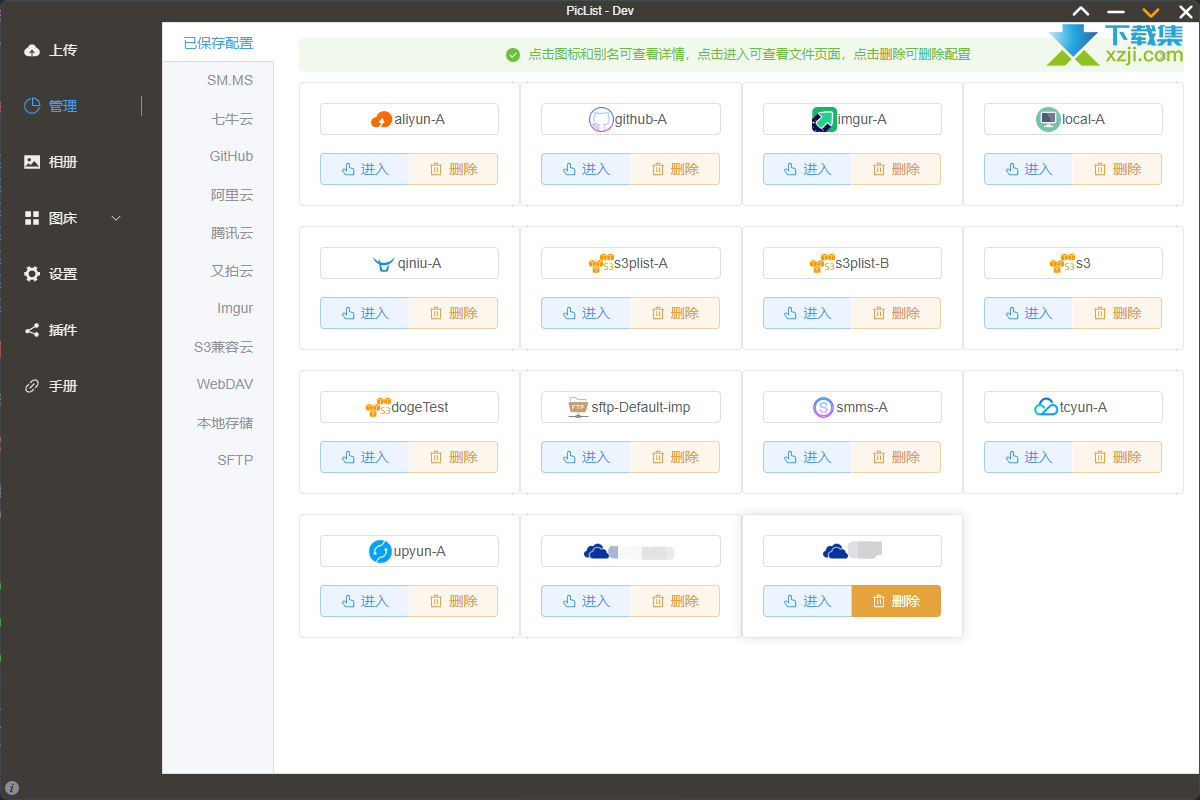Delete the qiniu-A configuration
Screen dimensions: 1200x800
pos(453,313)
